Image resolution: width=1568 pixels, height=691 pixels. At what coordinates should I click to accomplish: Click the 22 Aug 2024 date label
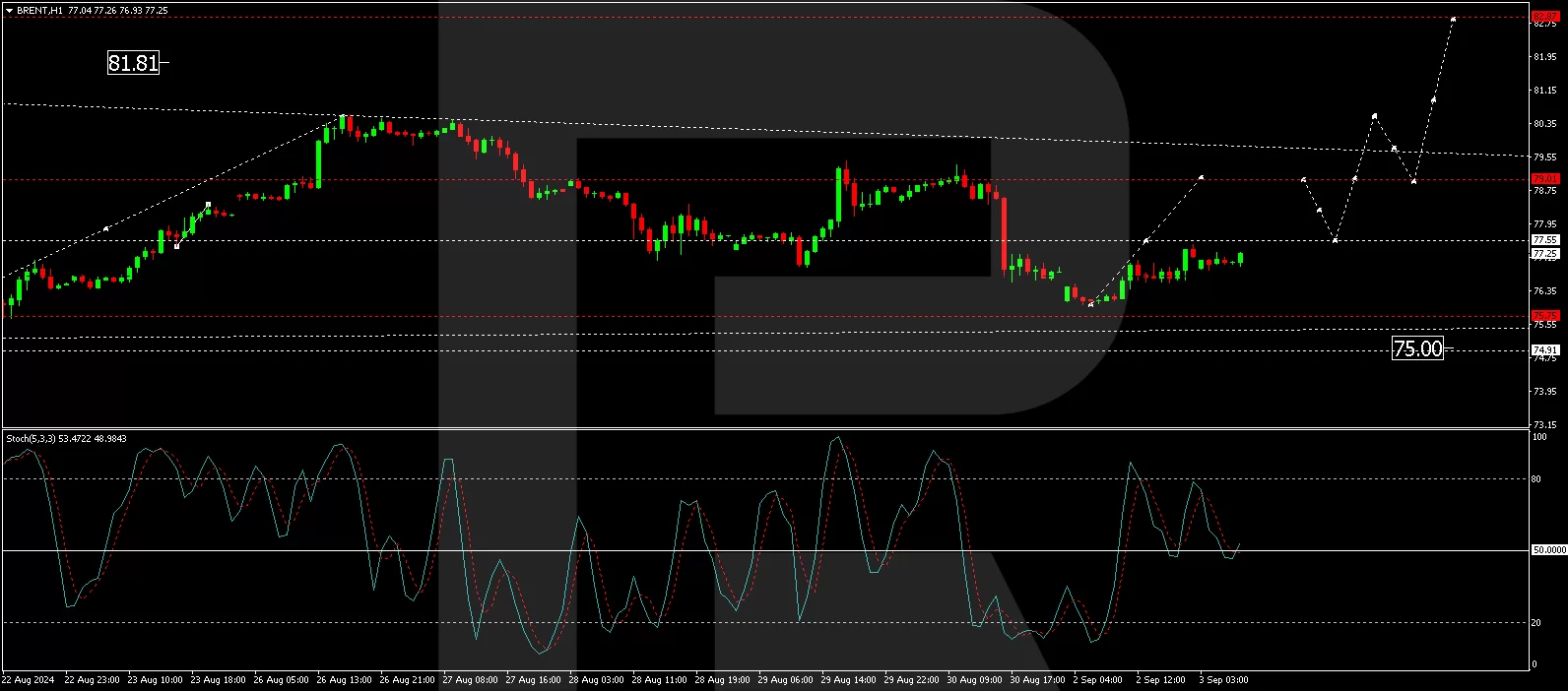tap(30, 680)
